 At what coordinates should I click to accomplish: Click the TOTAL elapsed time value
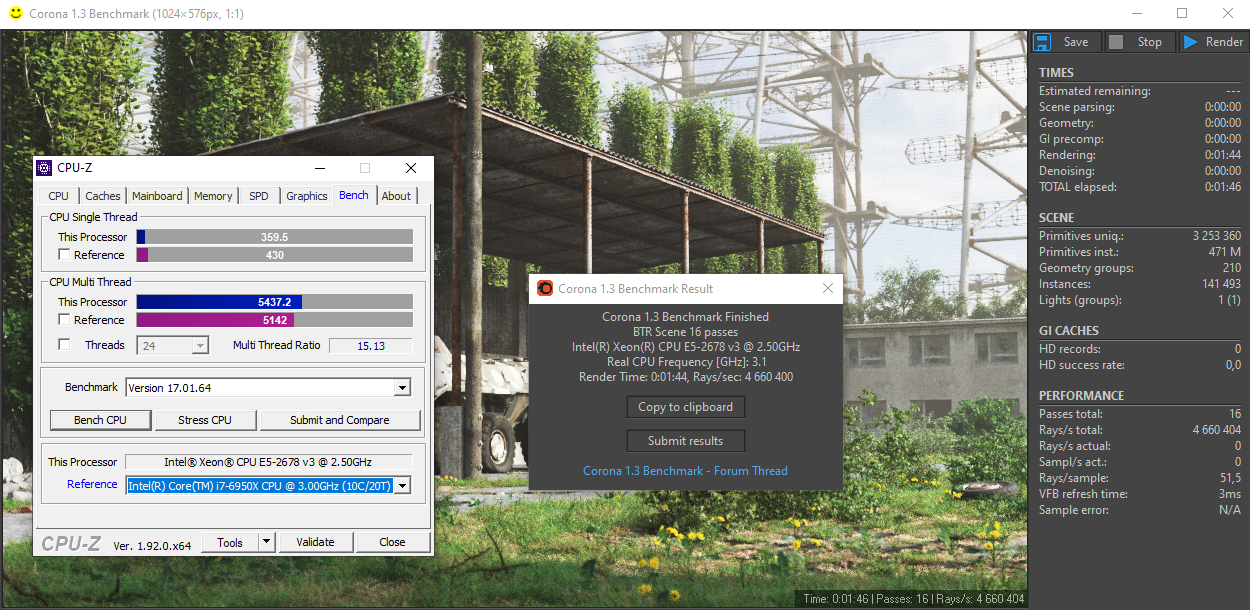pyautogui.click(x=1223, y=187)
